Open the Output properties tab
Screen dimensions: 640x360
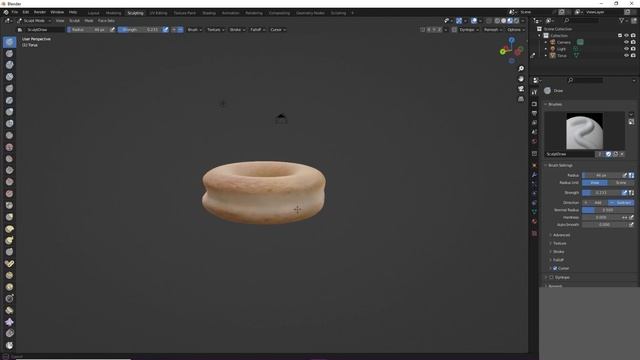pos(534,113)
